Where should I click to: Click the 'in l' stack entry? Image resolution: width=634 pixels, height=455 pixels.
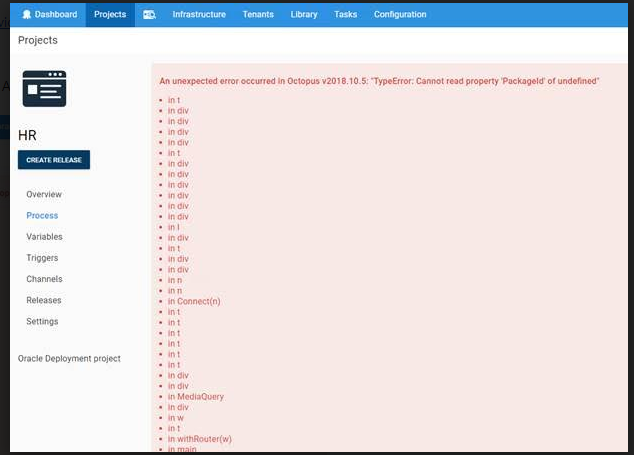pos(173,227)
